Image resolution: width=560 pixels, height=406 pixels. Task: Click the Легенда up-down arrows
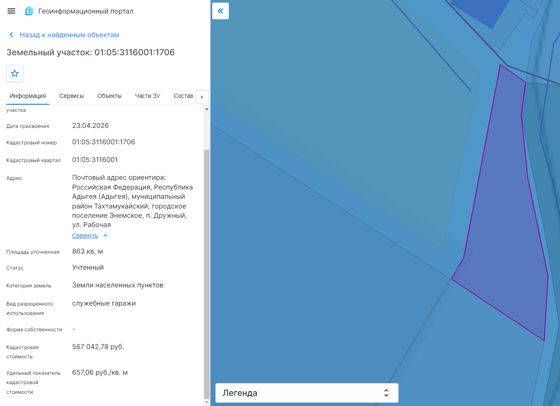pos(386,393)
